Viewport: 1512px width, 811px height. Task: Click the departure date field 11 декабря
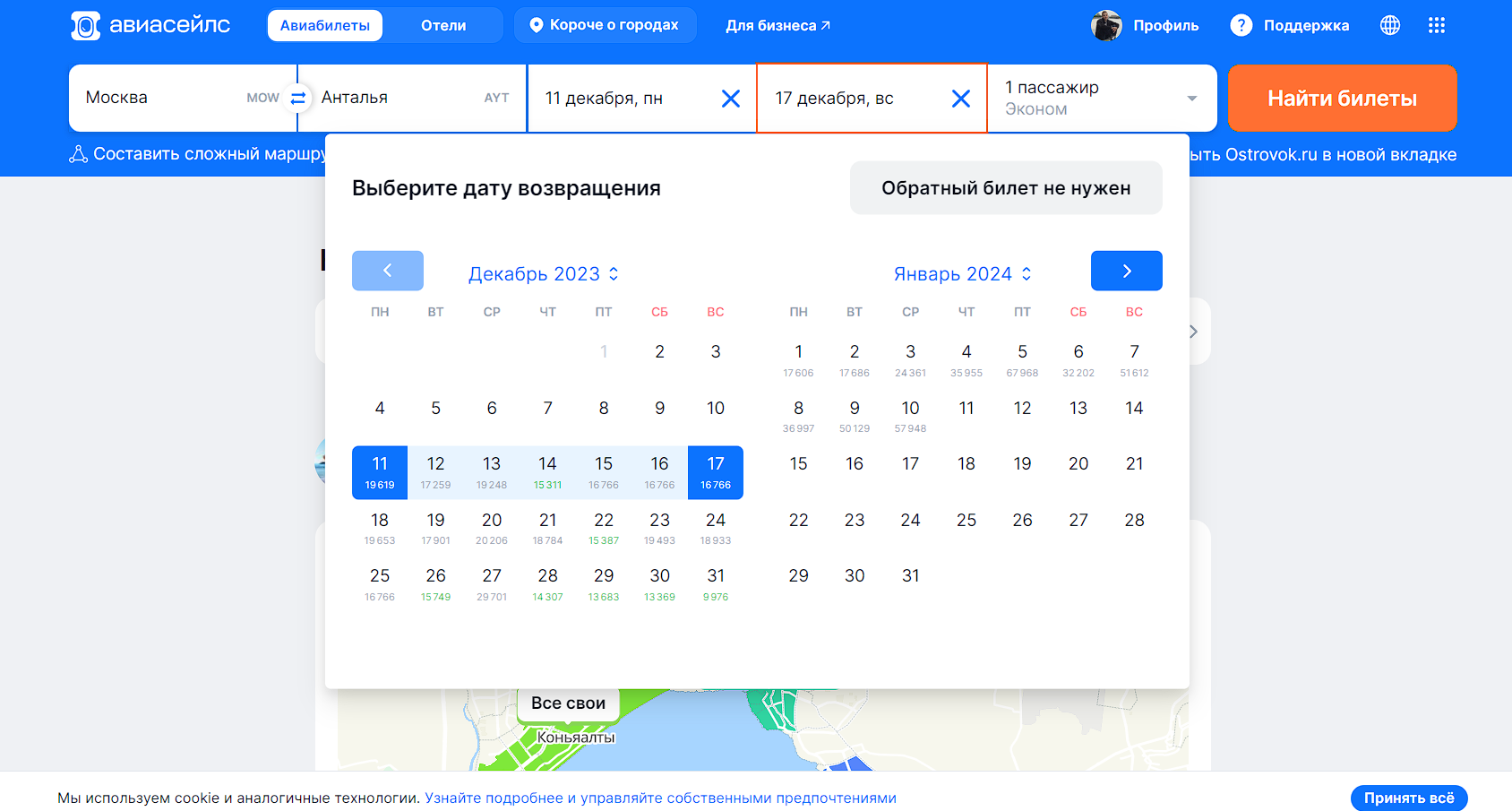click(x=642, y=99)
